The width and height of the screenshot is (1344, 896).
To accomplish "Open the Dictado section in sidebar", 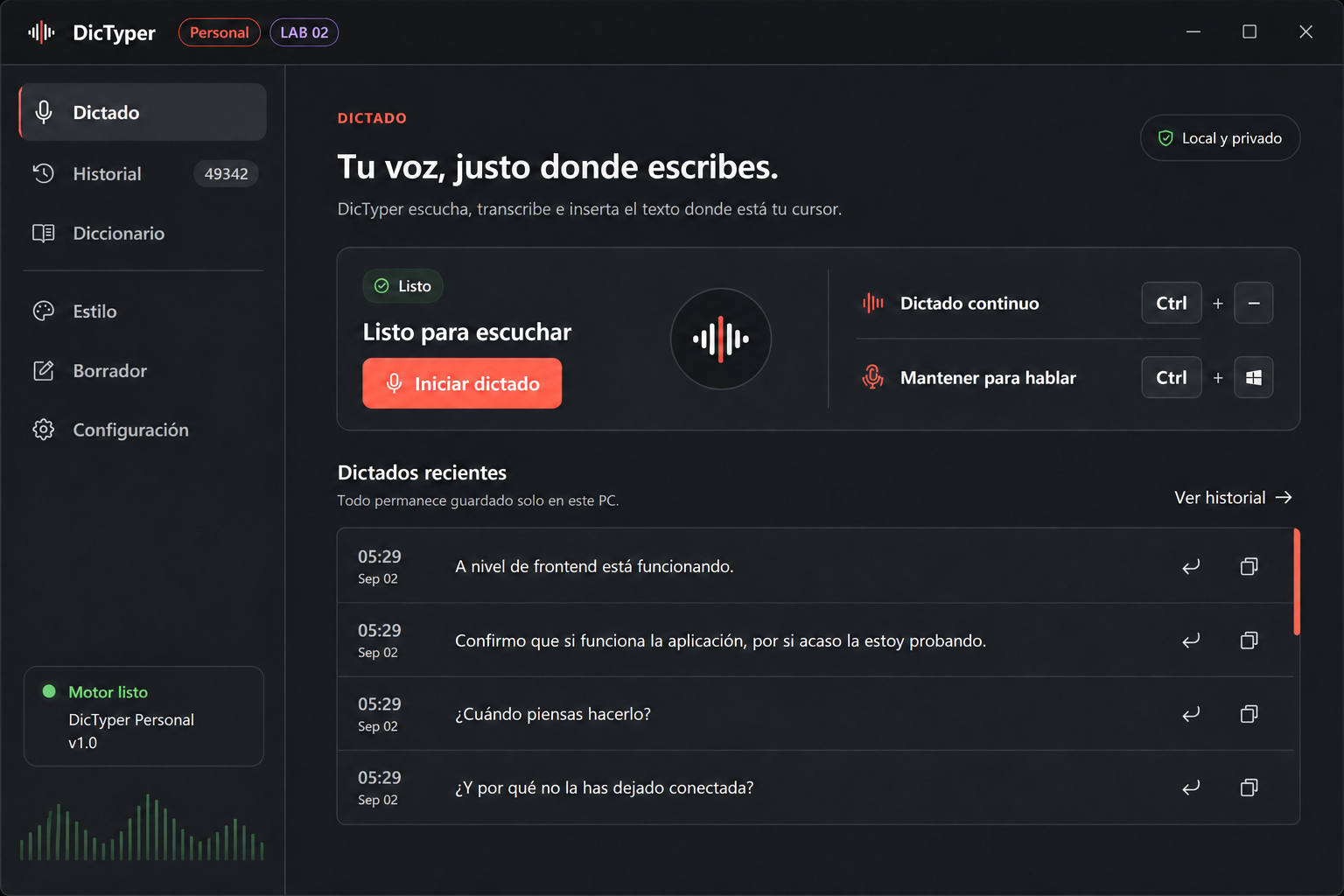I will tap(143, 112).
